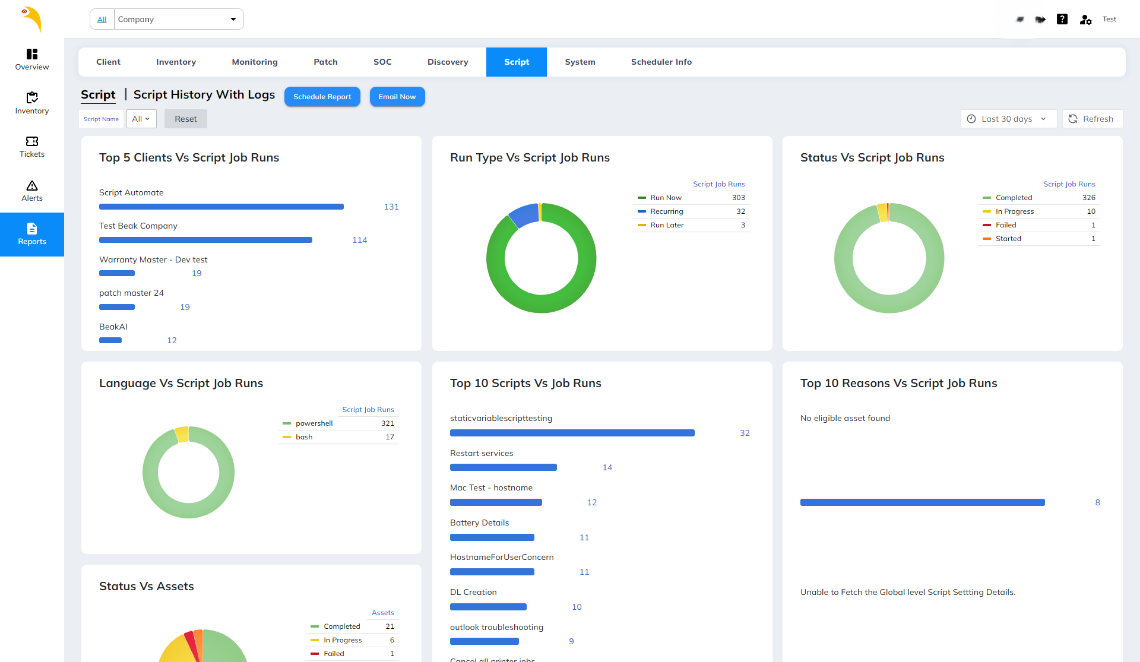Reset the script name filter
1140x662 pixels.
point(186,119)
